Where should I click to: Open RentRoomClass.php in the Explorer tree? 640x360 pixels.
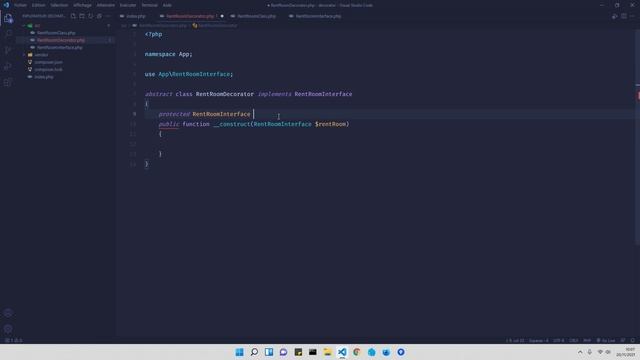[56, 33]
